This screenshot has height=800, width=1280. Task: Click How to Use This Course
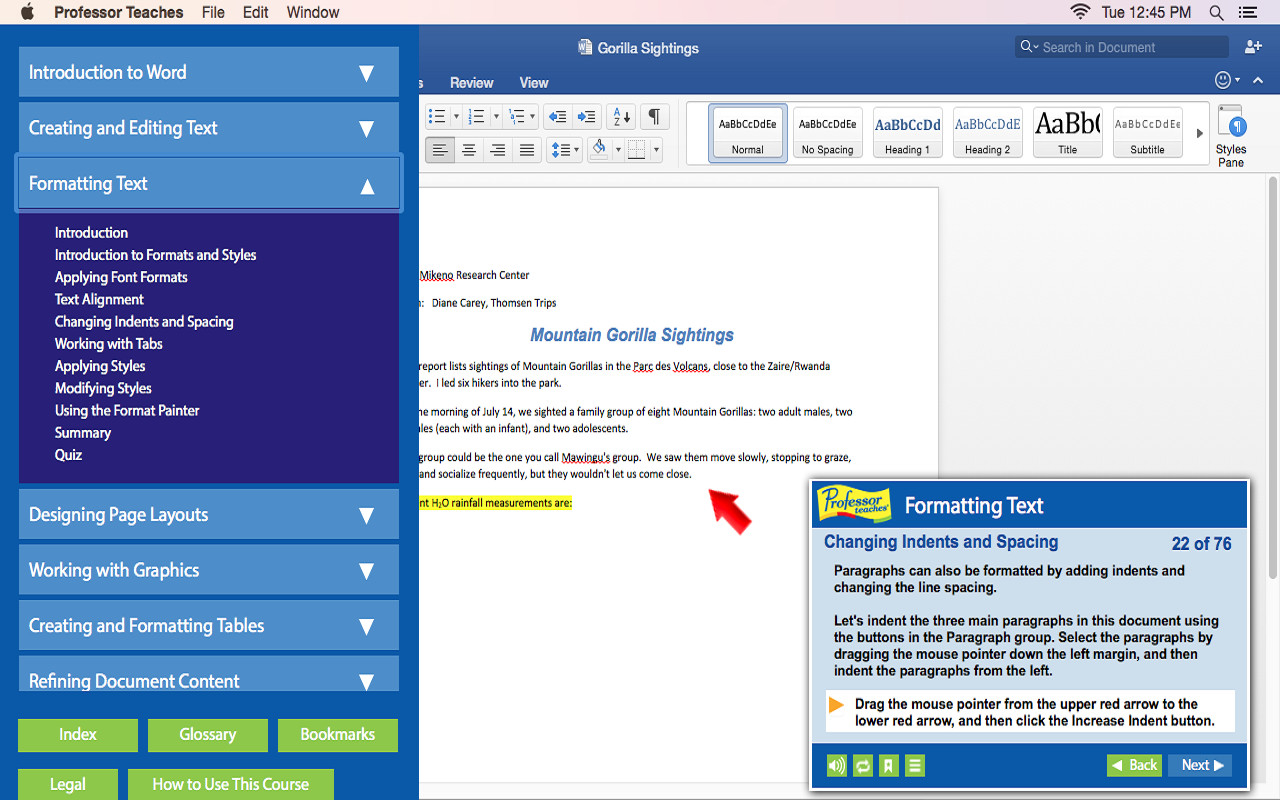point(230,785)
